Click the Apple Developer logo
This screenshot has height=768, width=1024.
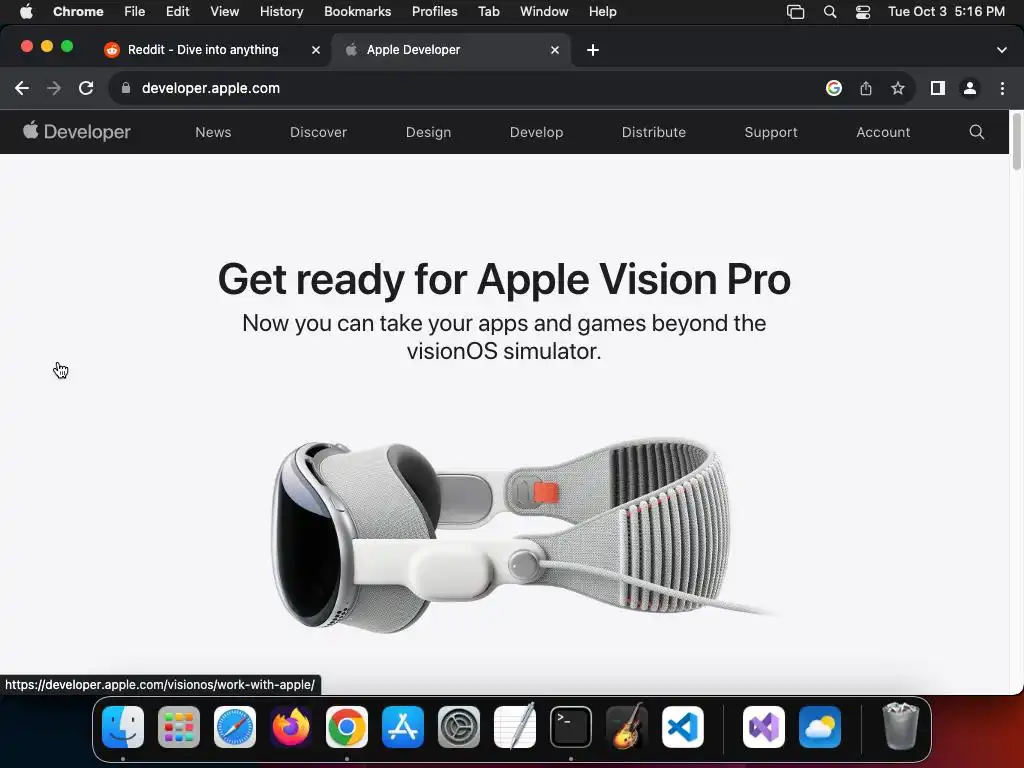click(x=77, y=132)
